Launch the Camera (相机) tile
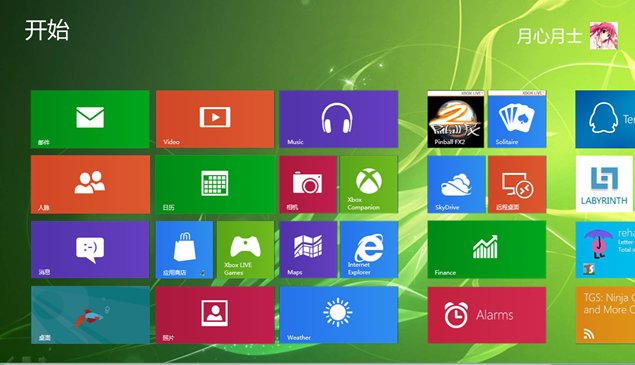 tap(308, 184)
